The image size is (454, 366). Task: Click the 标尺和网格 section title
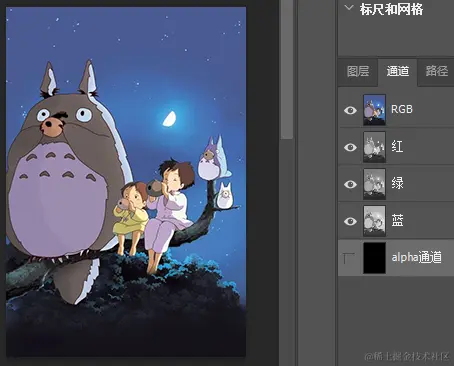[x=391, y=9]
